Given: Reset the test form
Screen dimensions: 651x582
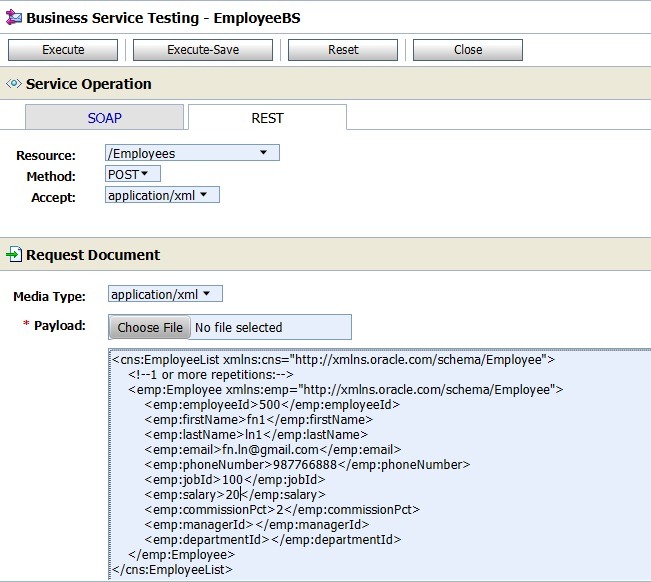Looking at the screenshot, I should 343,50.
